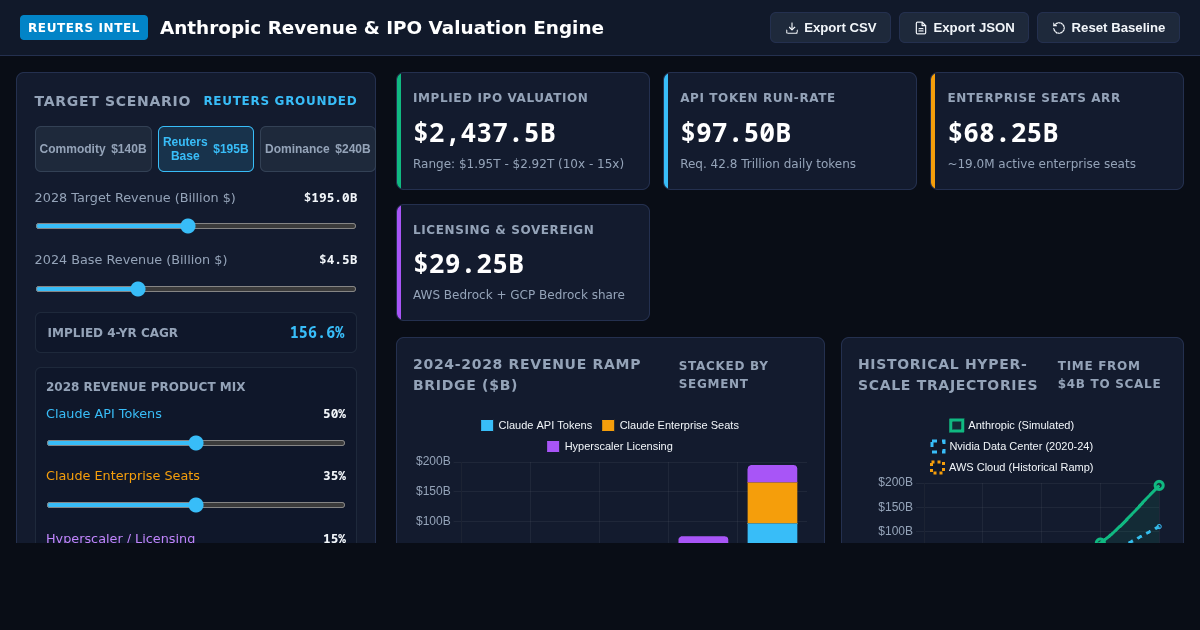Click the TARGET SCENARIO heading
Screen dimensions: 1200x630
113,101
